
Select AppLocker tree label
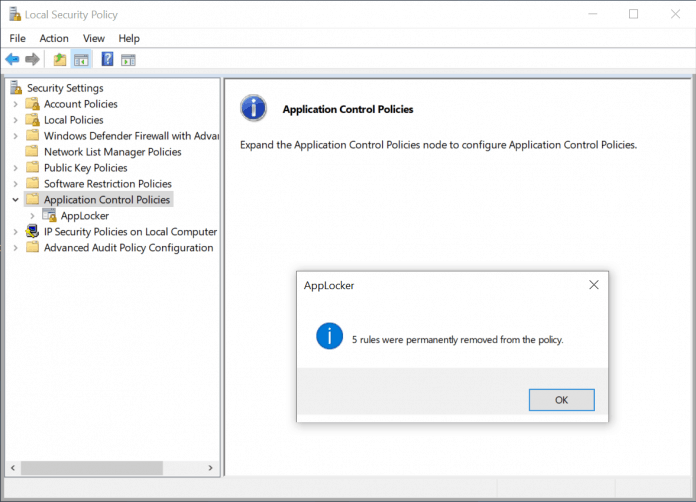tap(85, 216)
